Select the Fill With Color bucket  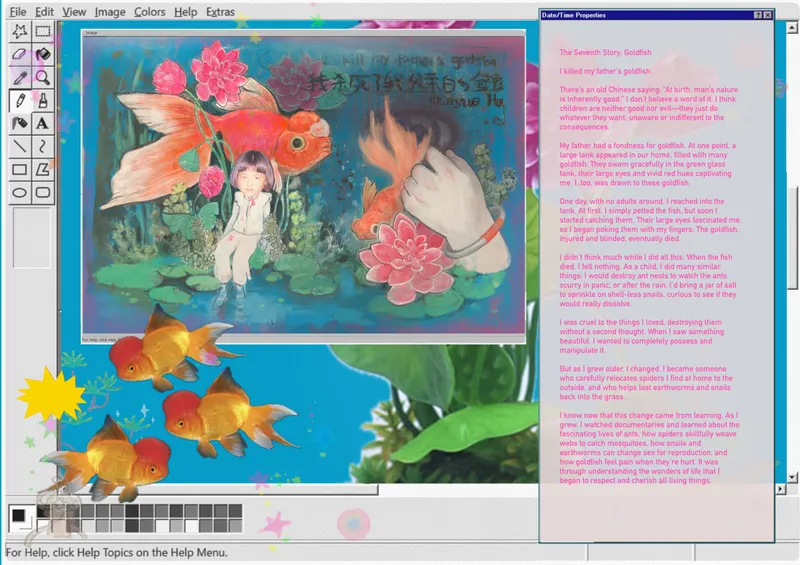point(42,54)
